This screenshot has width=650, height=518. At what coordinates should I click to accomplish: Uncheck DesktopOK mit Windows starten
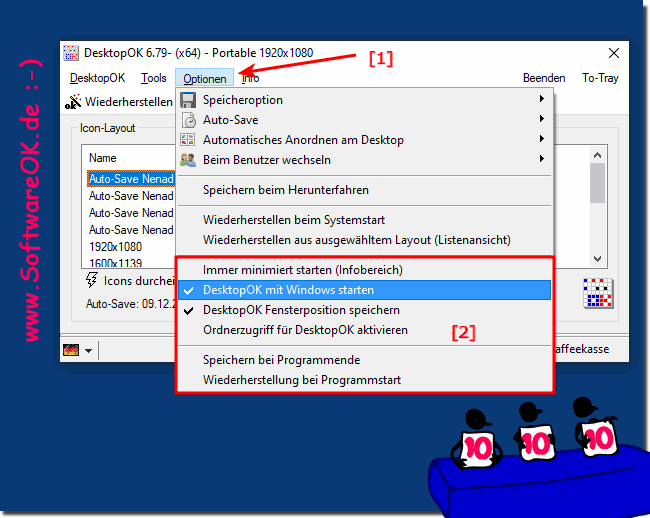point(364,290)
